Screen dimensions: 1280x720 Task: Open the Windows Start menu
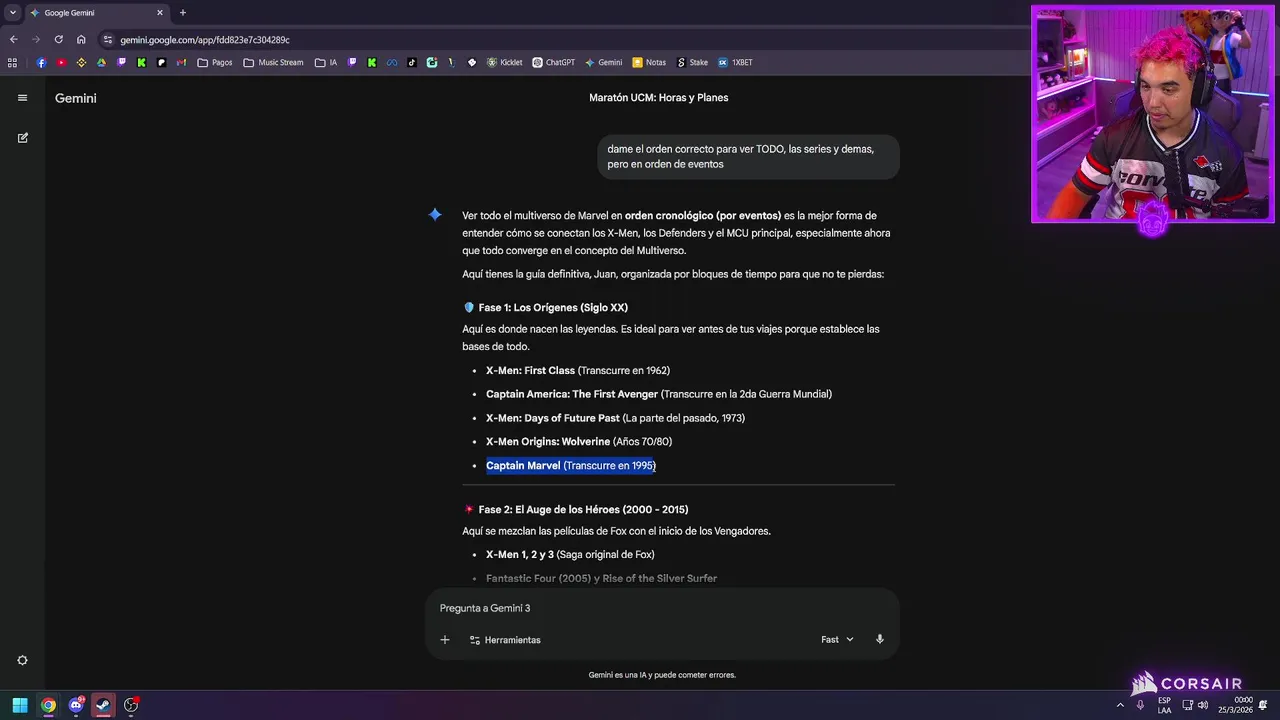pos(20,705)
